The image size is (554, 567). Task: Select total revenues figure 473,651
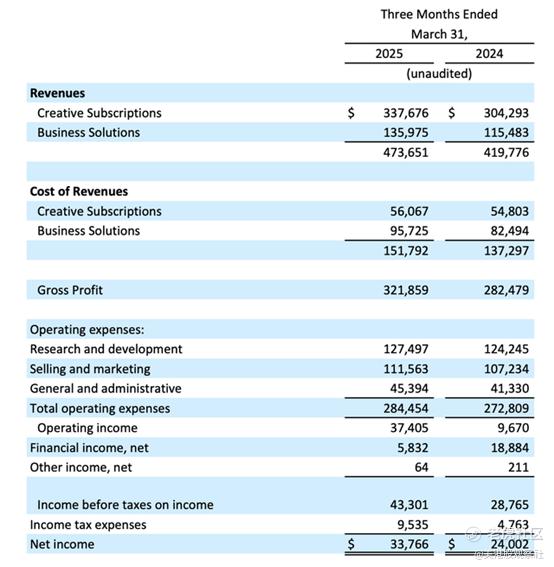(406, 152)
